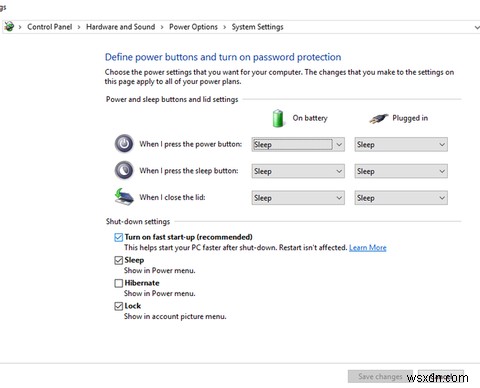This screenshot has height=388, width=480.
Task: Uncheck Sleep in Power menu checkbox
Action: (118, 260)
